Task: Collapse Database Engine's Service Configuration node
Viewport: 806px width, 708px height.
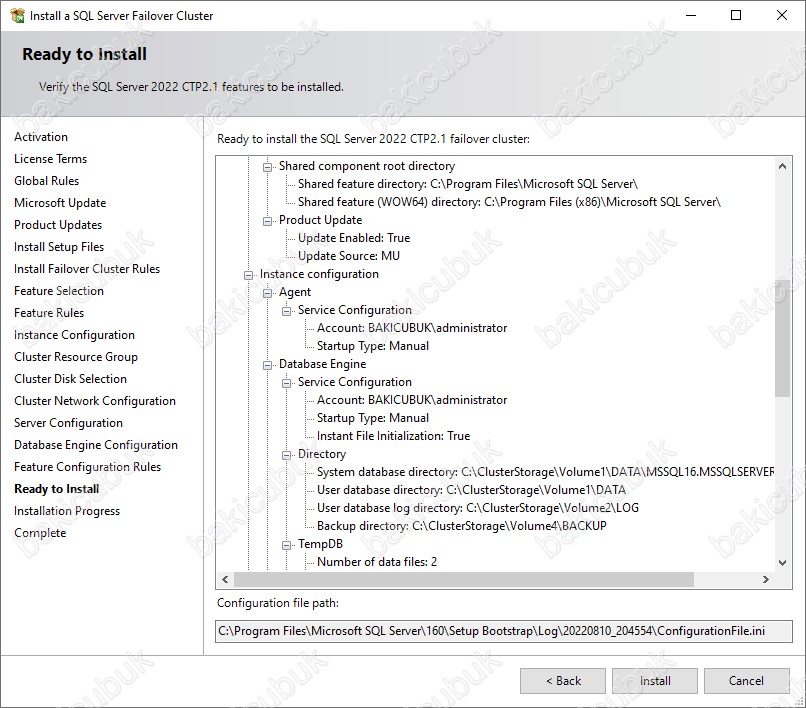Action: click(x=286, y=383)
